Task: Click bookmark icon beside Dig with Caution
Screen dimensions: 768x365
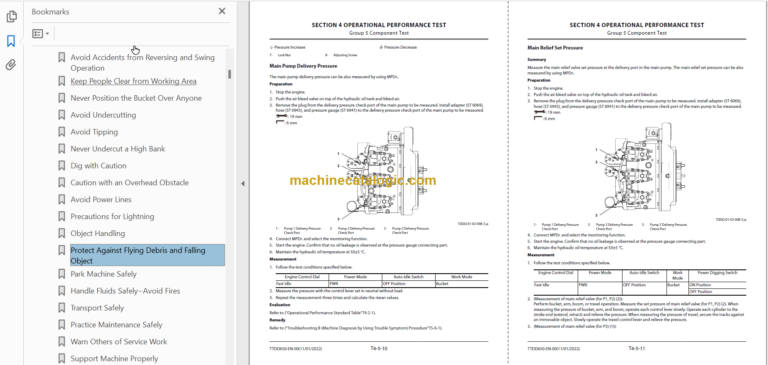Action: (x=61, y=166)
